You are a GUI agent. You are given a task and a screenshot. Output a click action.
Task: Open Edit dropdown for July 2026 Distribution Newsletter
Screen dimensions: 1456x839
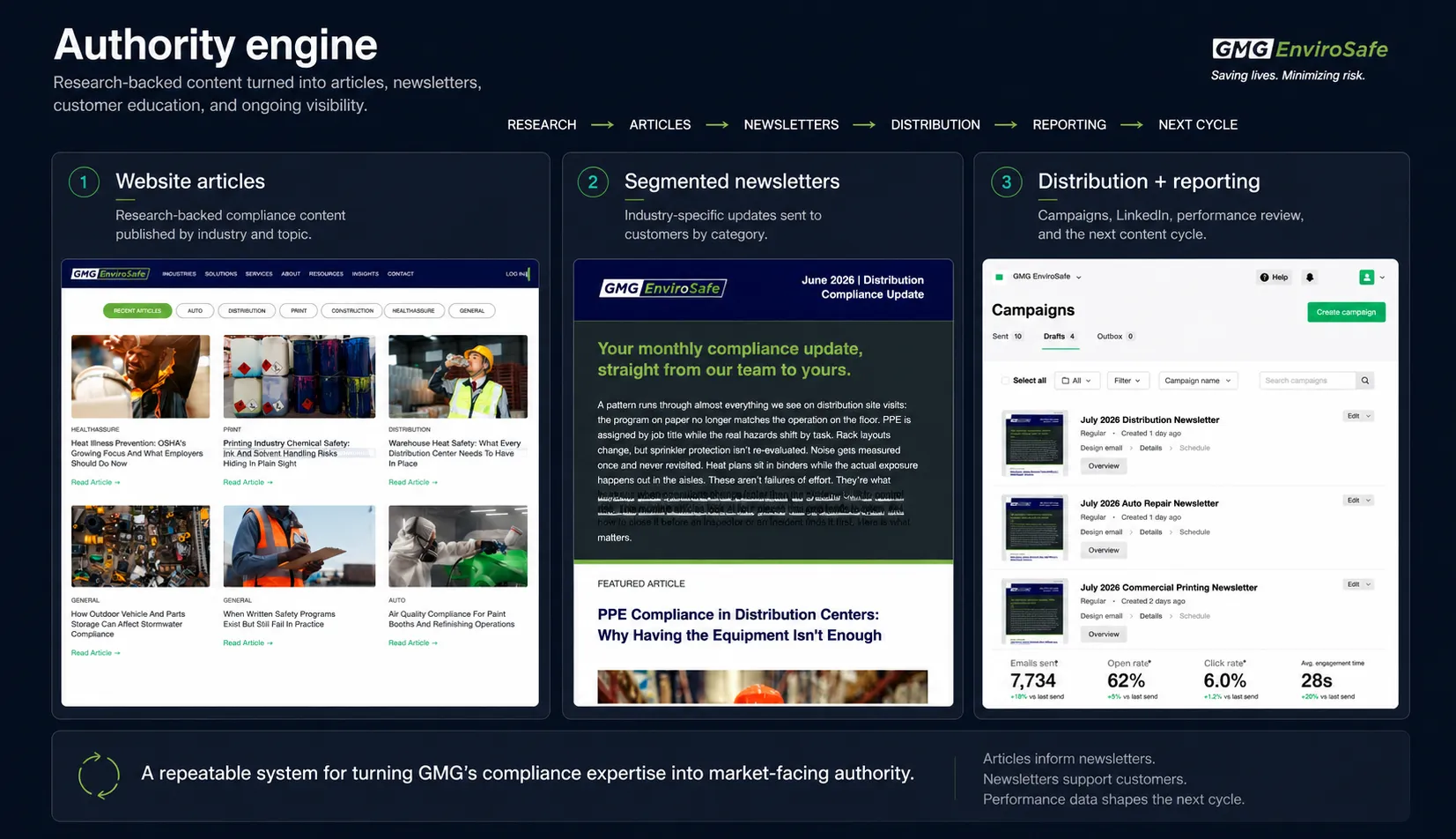pyautogui.click(x=1358, y=416)
